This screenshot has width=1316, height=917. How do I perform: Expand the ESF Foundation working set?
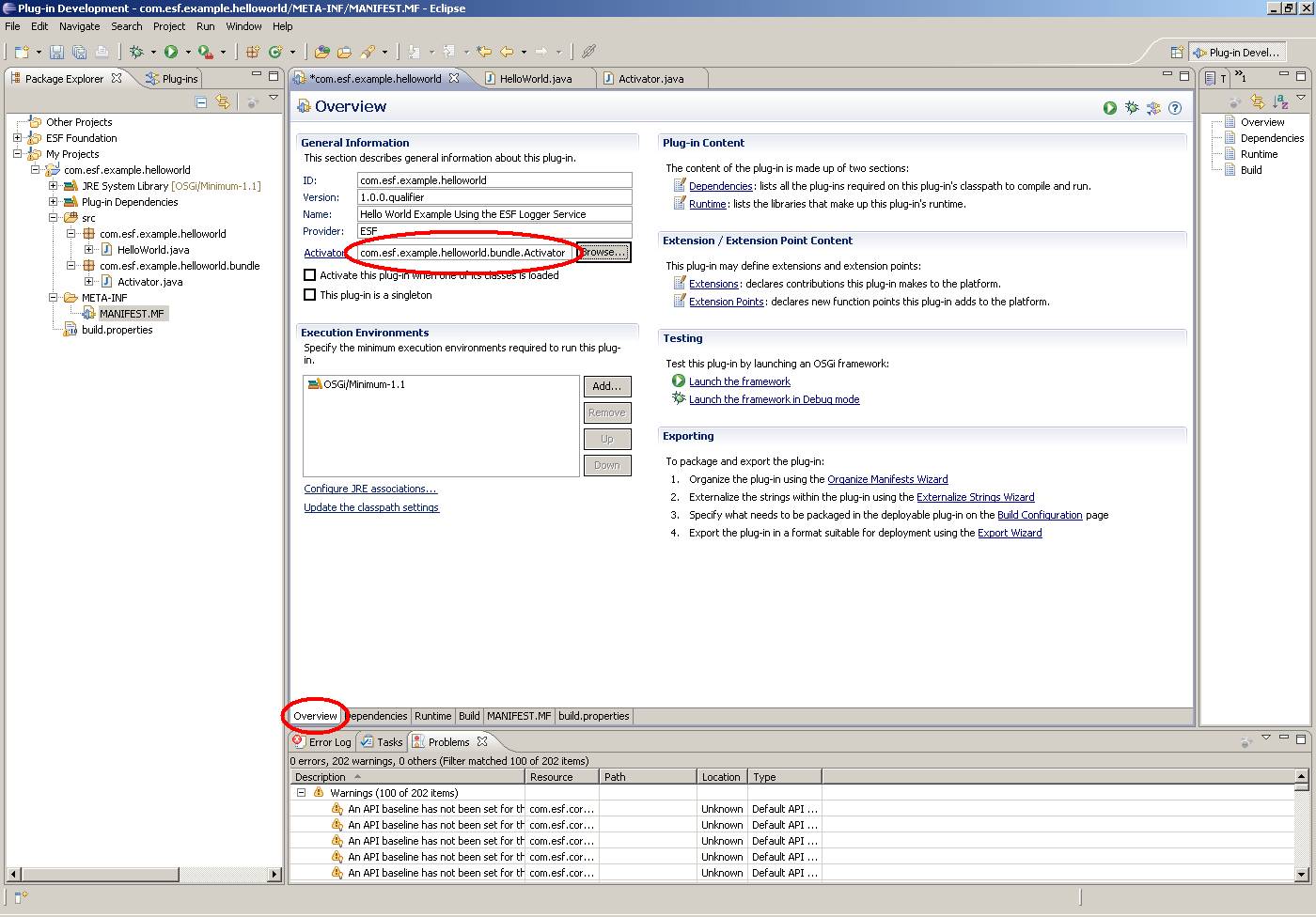[x=17, y=138]
